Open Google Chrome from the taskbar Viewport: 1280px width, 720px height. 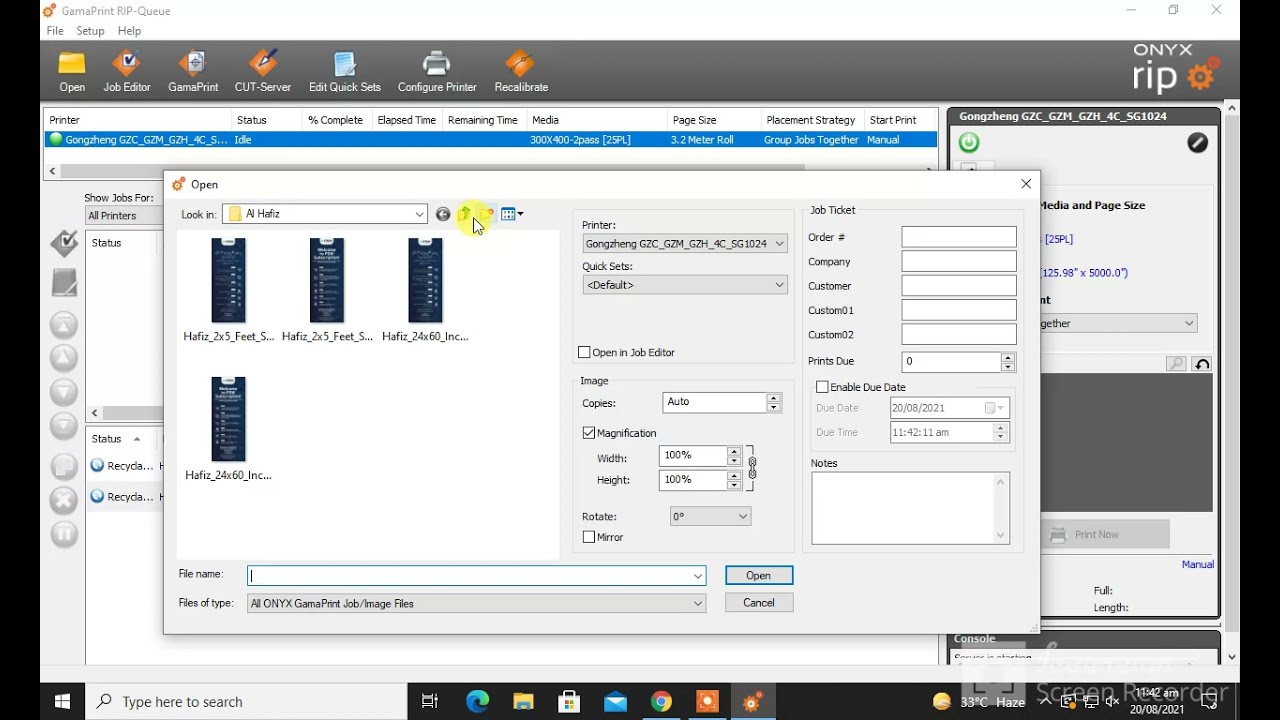point(661,702)
